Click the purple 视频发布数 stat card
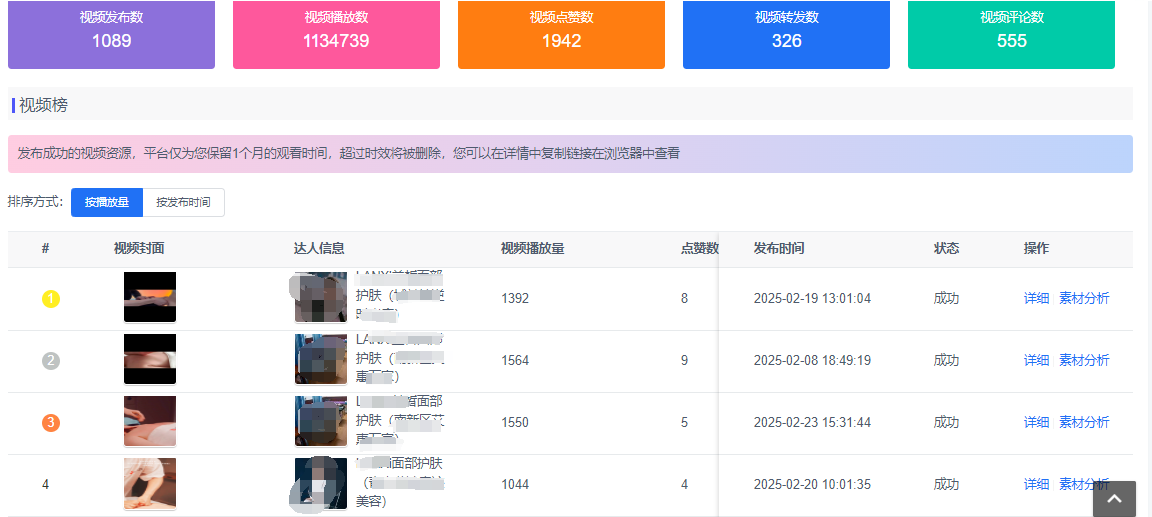The image size is (1152, 517). tap(111, 34)
